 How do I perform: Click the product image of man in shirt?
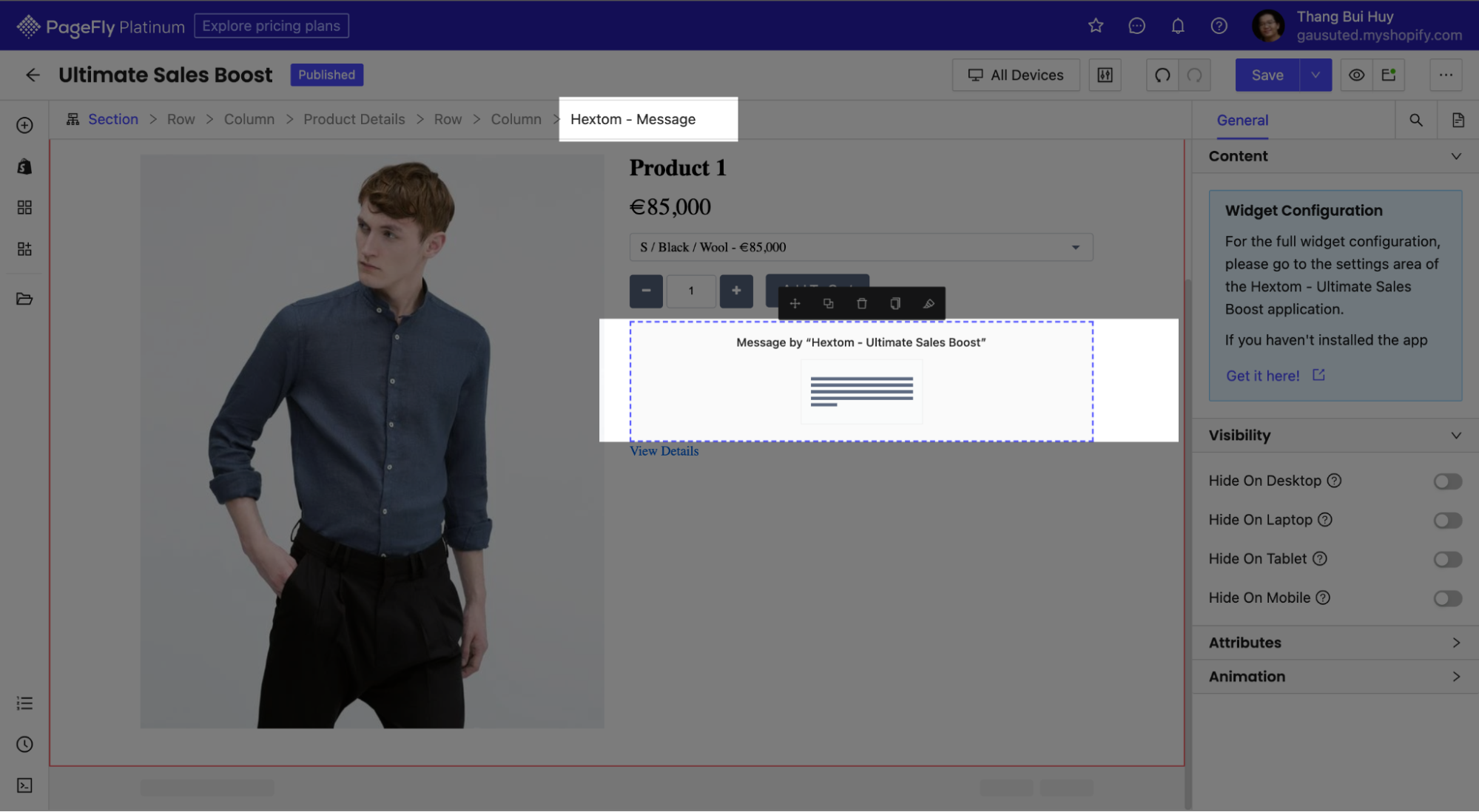pos(372,441)
